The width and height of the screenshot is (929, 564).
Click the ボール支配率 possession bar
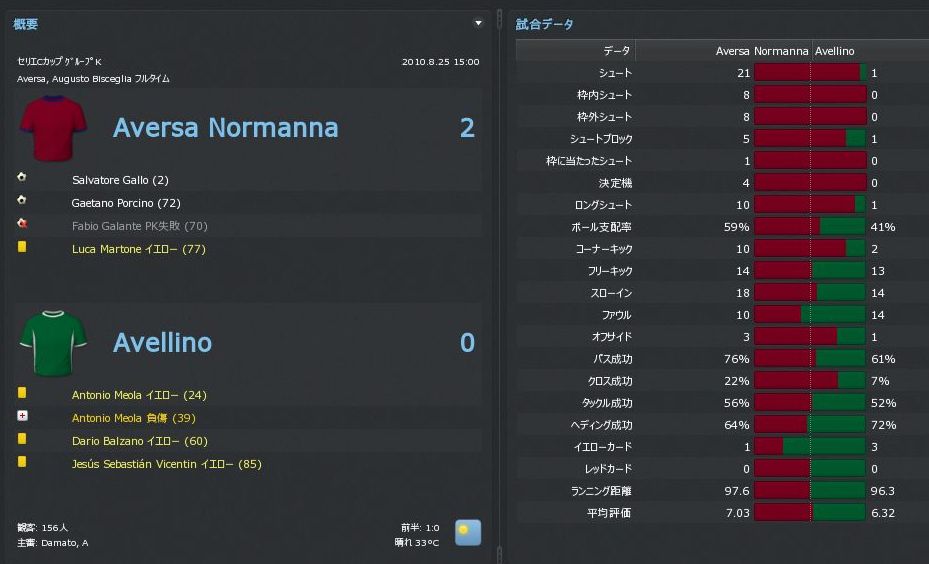809,227
